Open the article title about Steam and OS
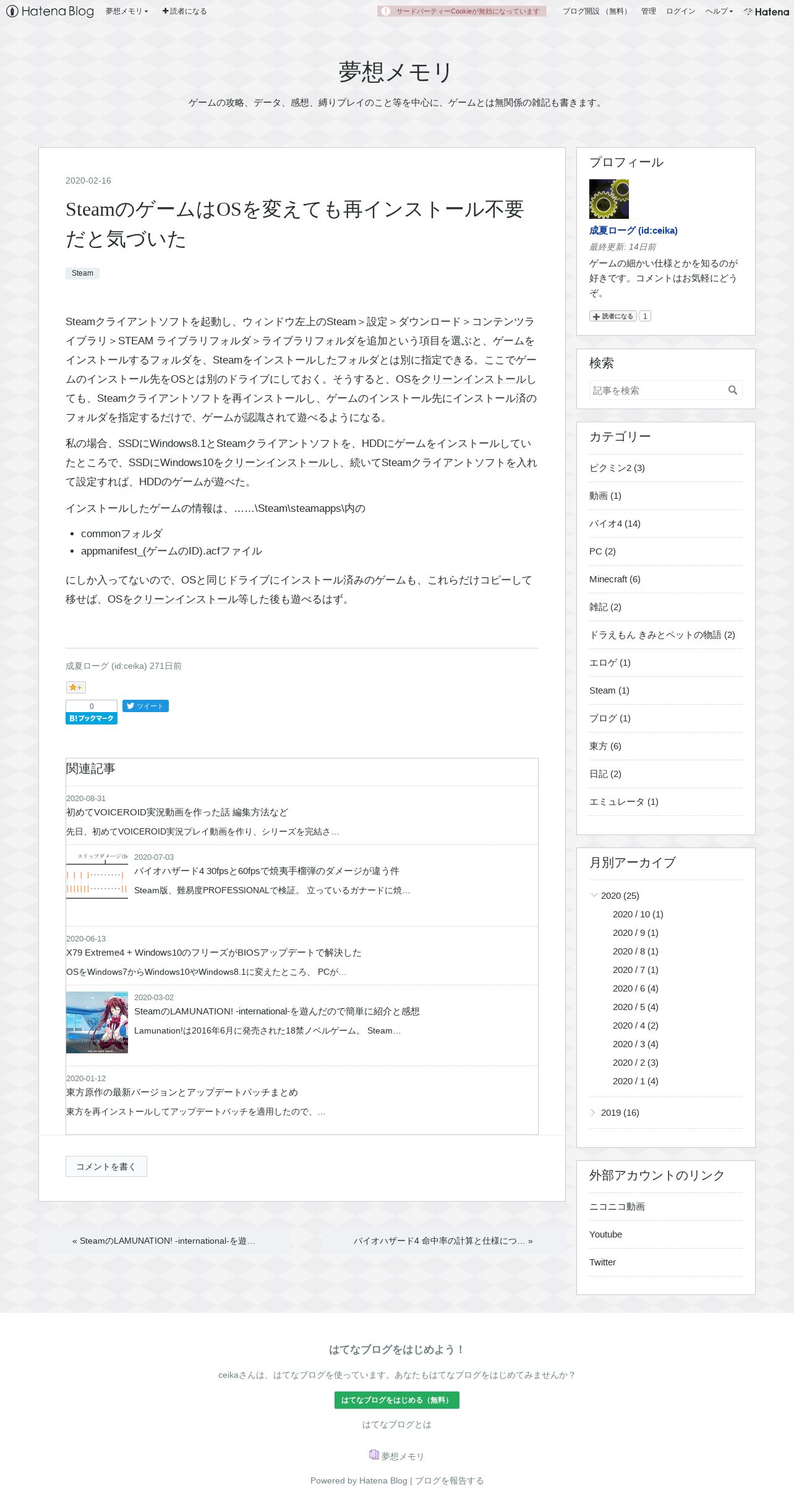The image size is (794, 1512). pos(294,224)
